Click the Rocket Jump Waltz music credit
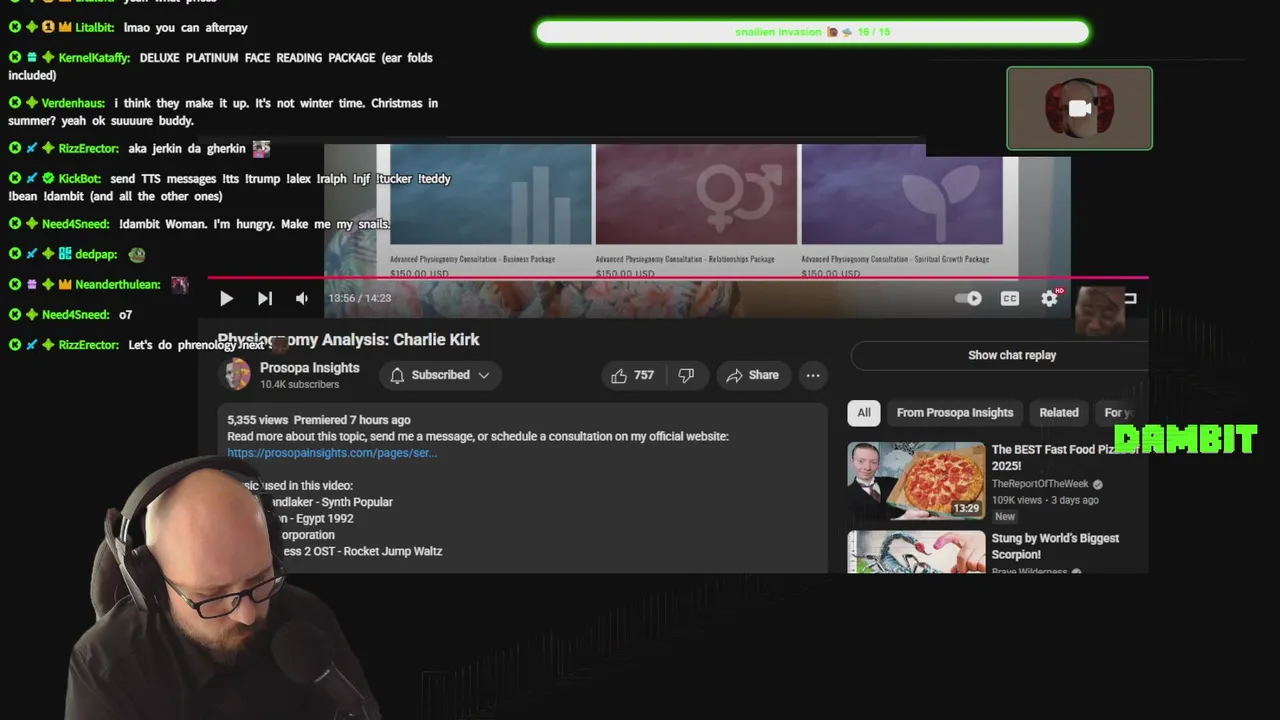The width and height of the screenshot is (1280, 720). (x=362, y=551)
